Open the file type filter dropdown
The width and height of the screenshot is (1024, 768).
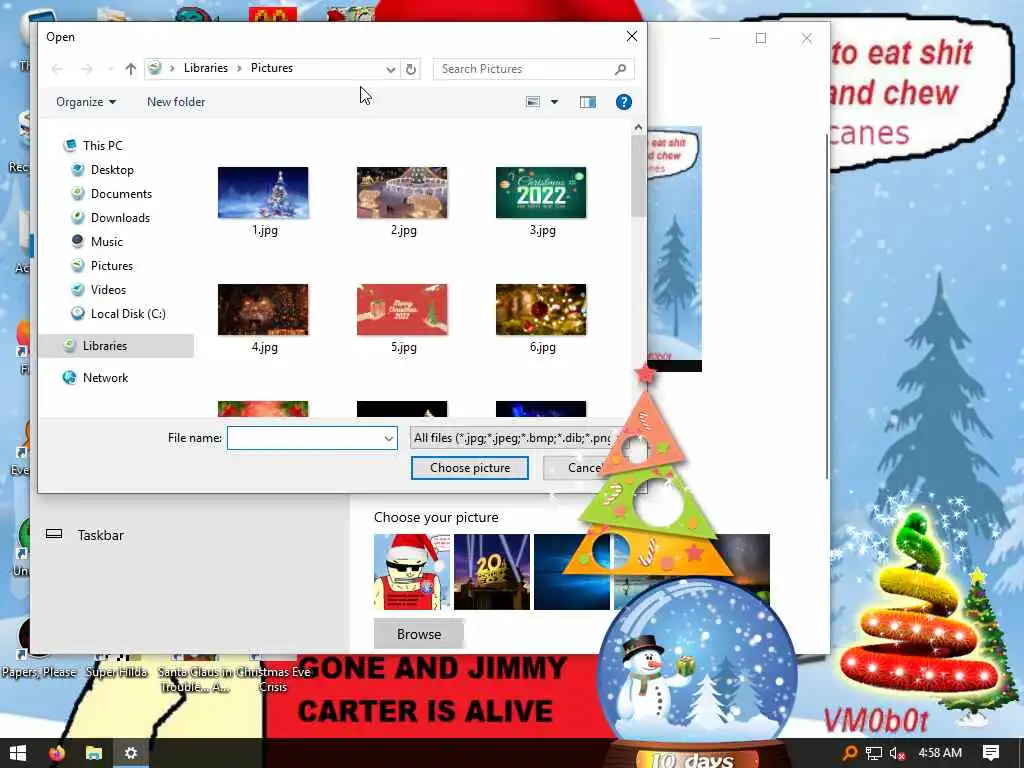click(x=511, y=438)
